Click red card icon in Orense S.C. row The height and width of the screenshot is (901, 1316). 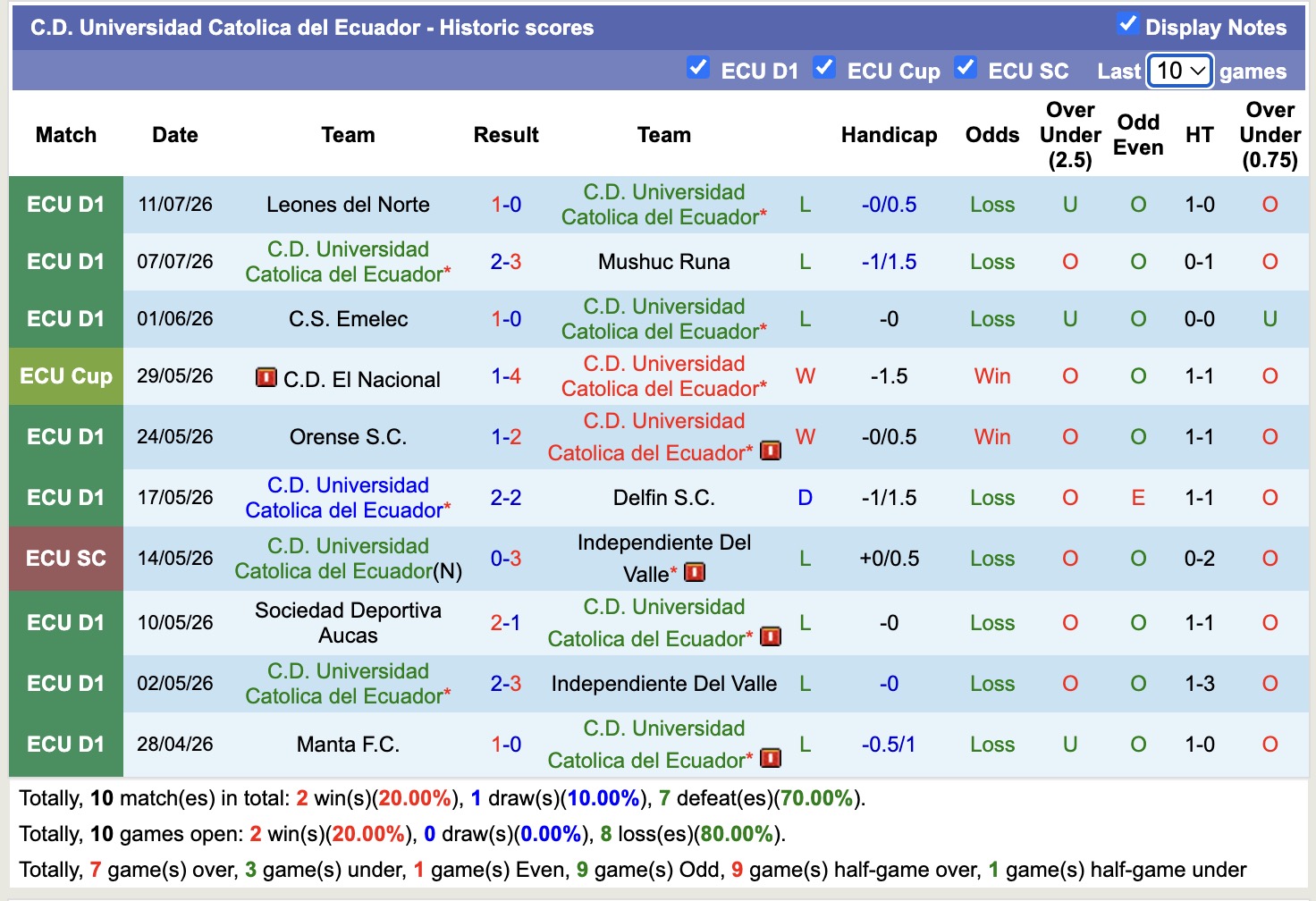(x=771, y=450)
